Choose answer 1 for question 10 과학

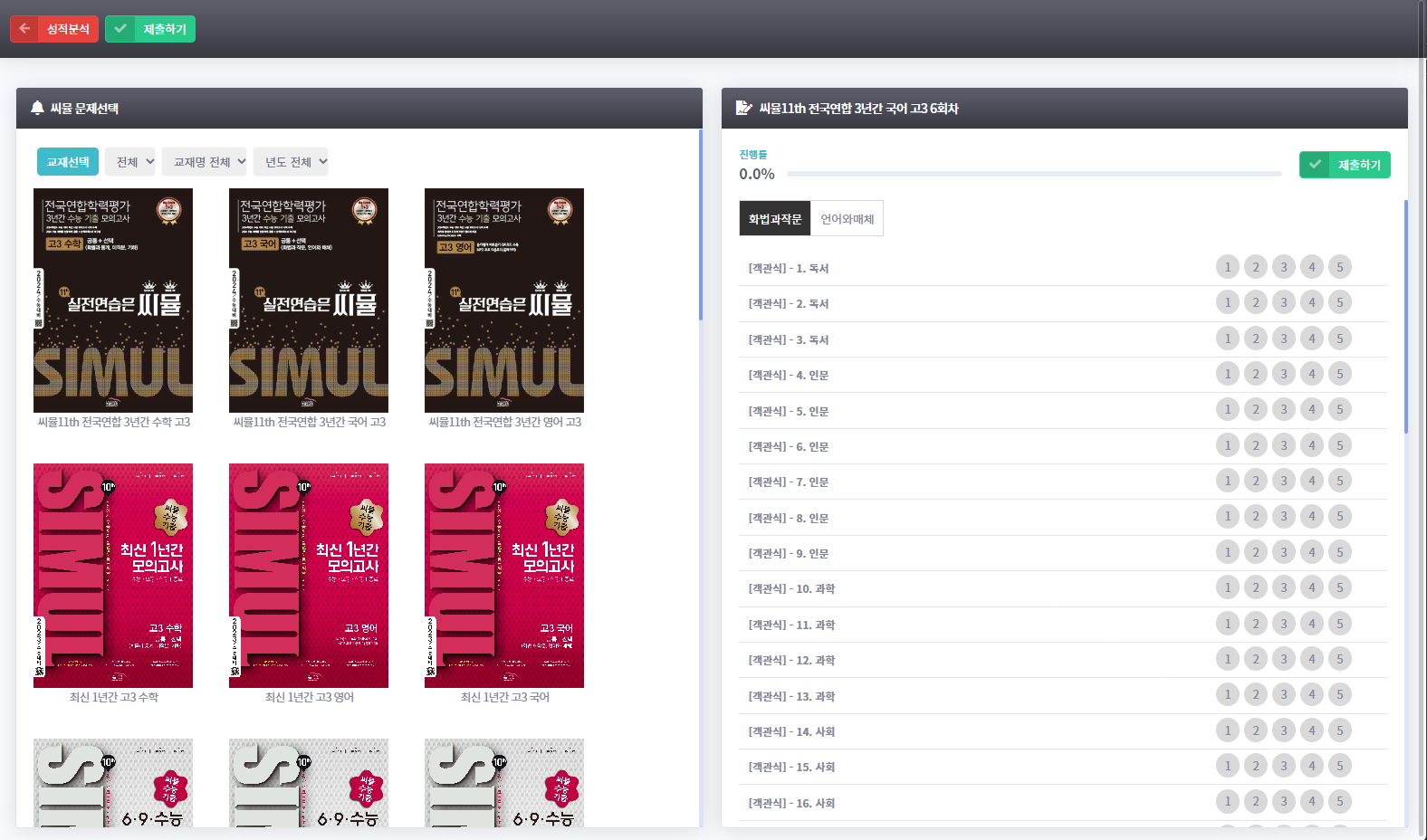point(1228,587)
